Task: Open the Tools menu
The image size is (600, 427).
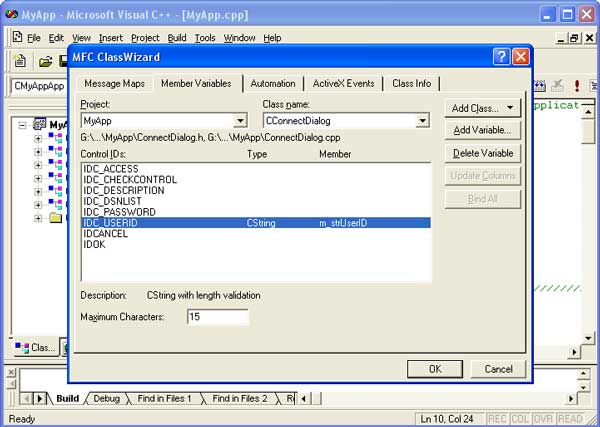Action: 205,38
